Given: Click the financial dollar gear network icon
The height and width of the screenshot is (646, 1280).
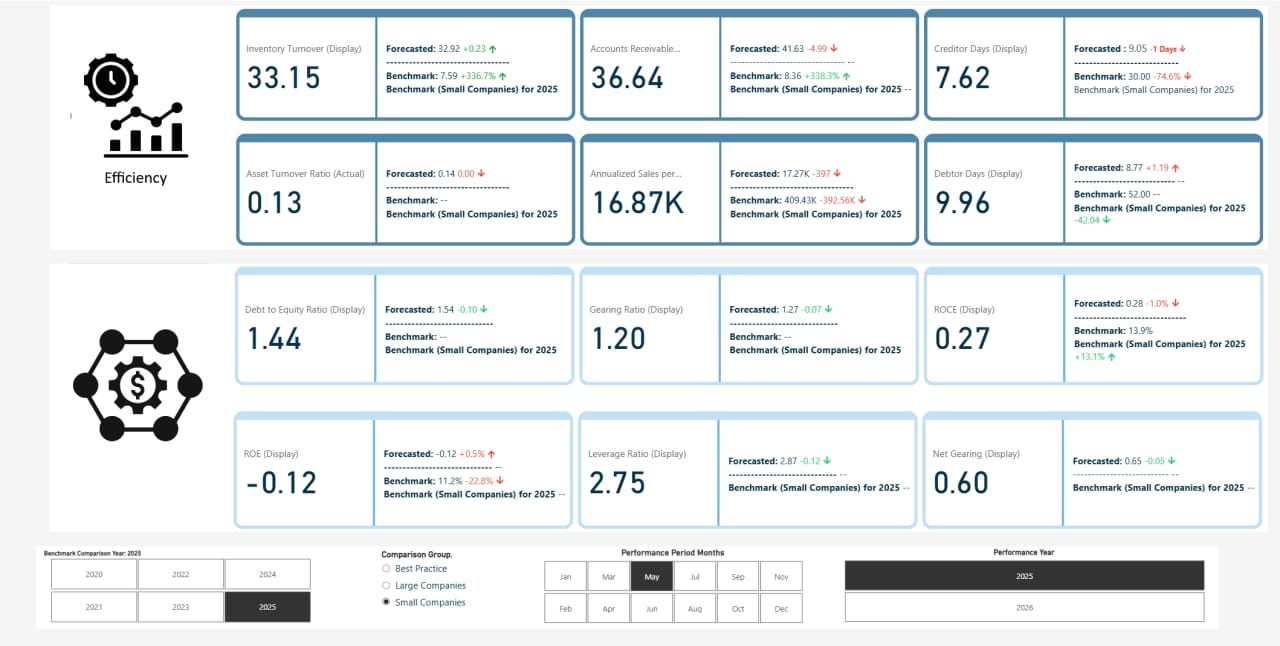Looking at the screenshot, I should [137, 384].
